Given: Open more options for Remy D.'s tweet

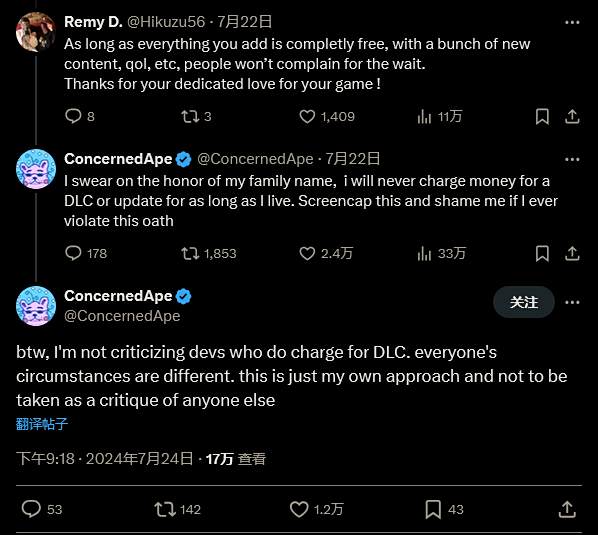Looking at the screenshot, I should tap(572, 22).
